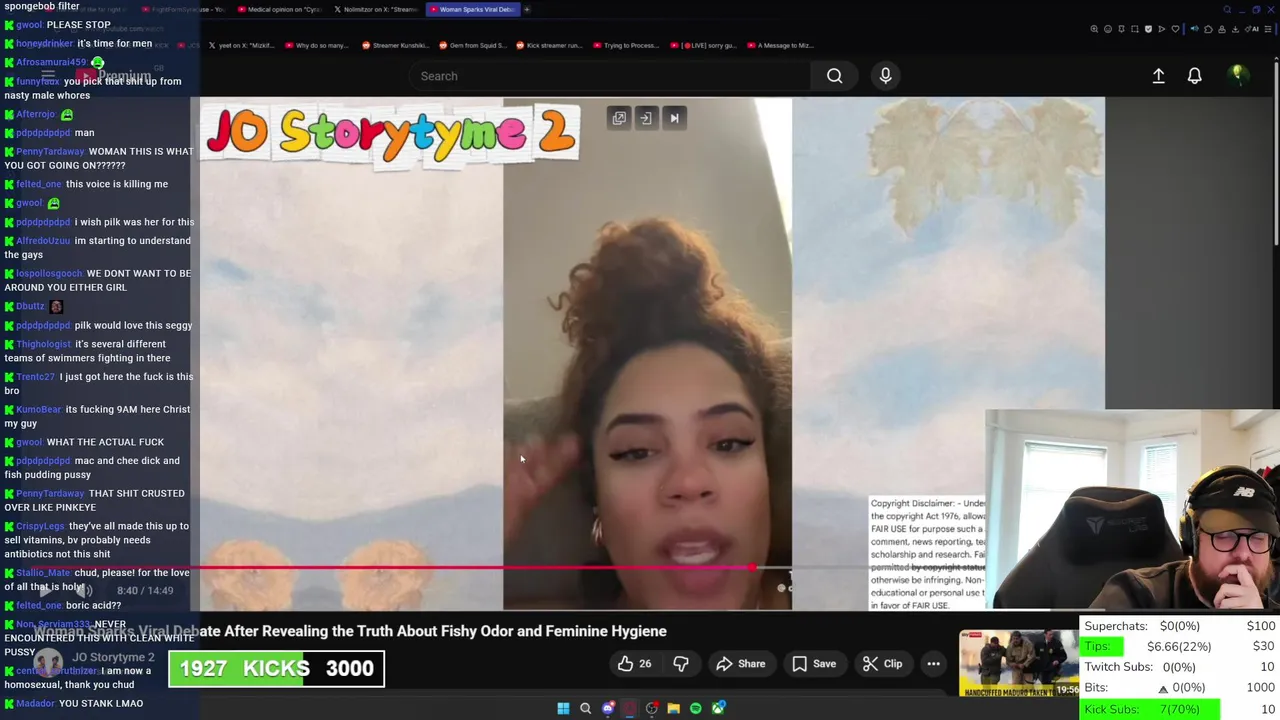Open more actions three-dot menu
This screenshot has height=720, width=1280.
tap(933, 664)
